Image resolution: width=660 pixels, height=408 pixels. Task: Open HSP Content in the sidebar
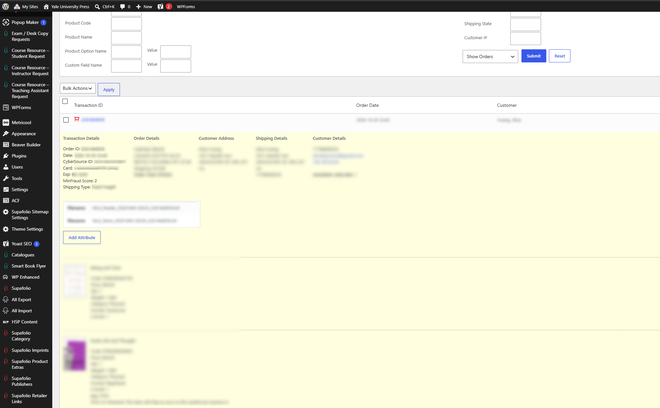[x=26, y=322]
